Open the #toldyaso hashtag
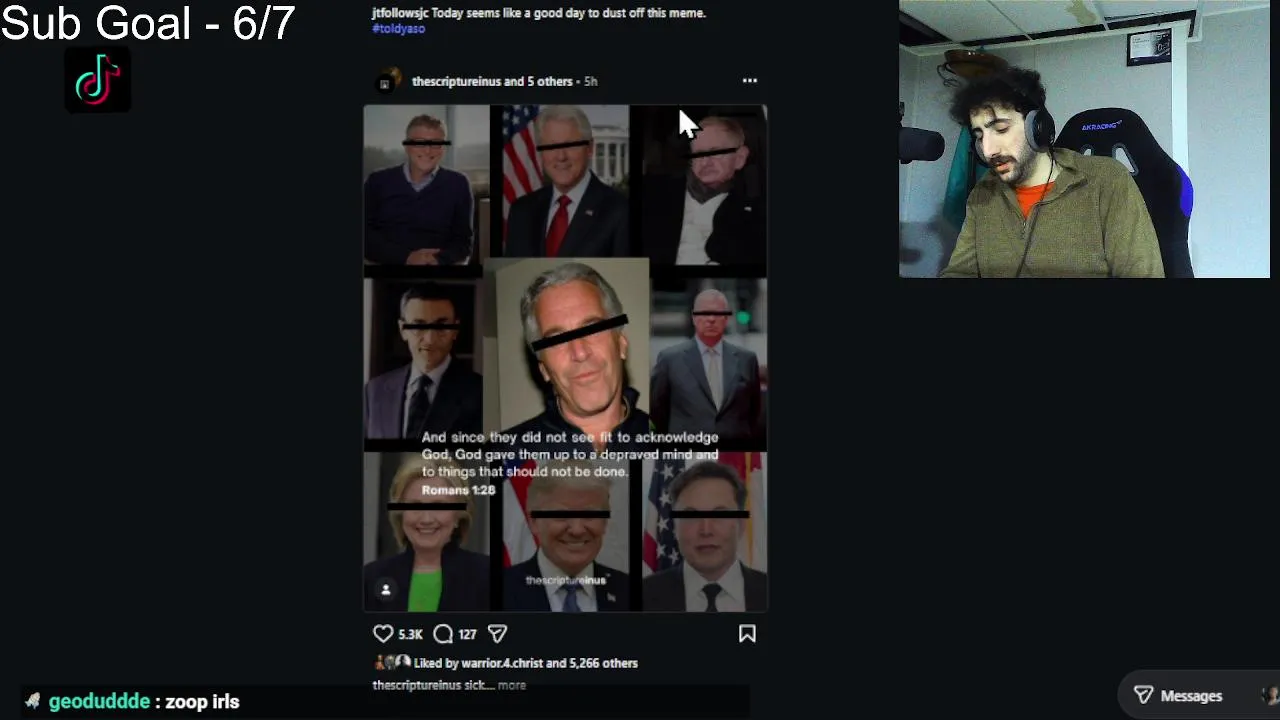The width and height of the screenshot is (1280, 720). 399,29
